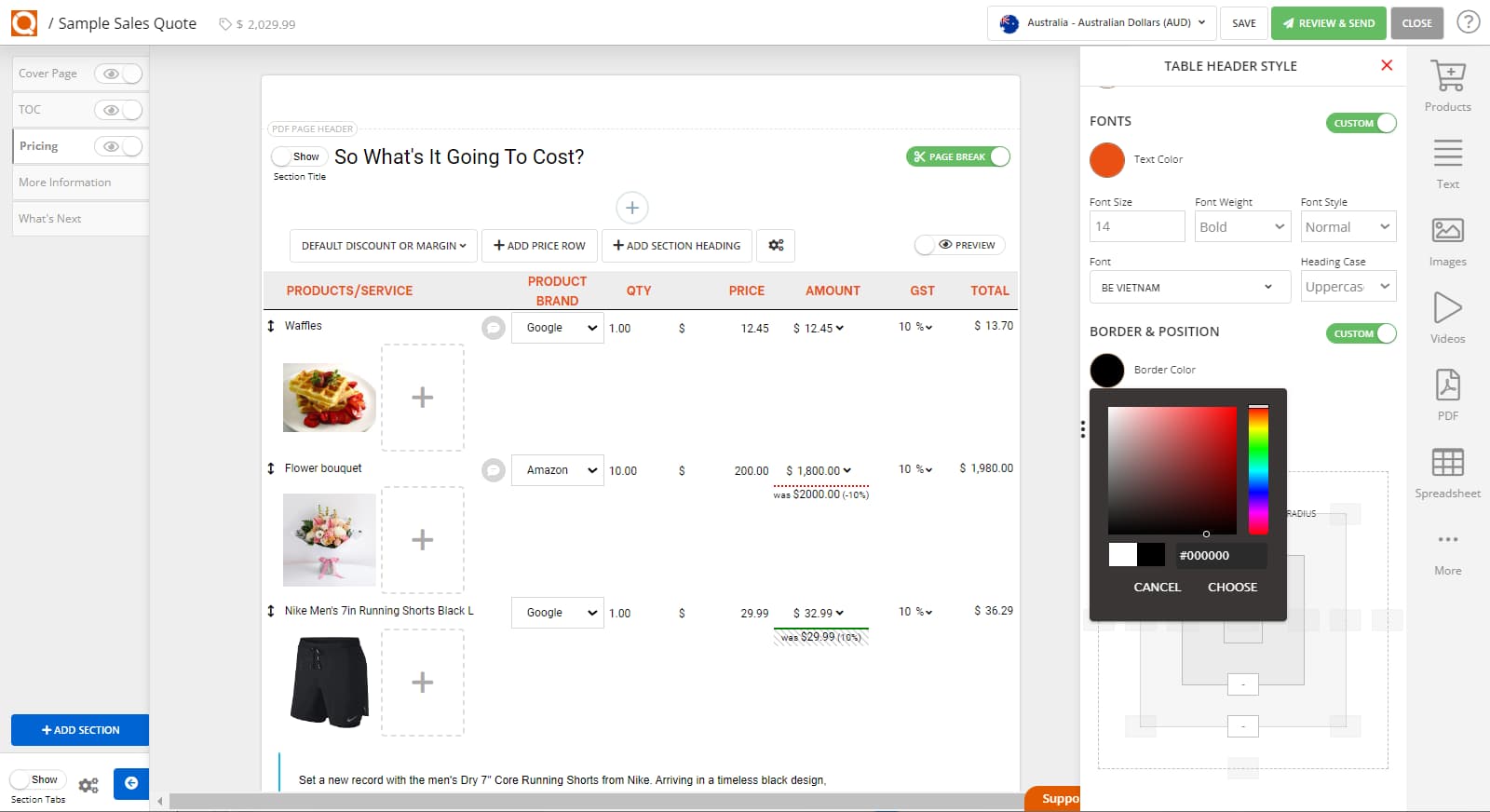Open the More options icon
The width and height of the screenshot is (1490, 812).
tap(1447, 539)
